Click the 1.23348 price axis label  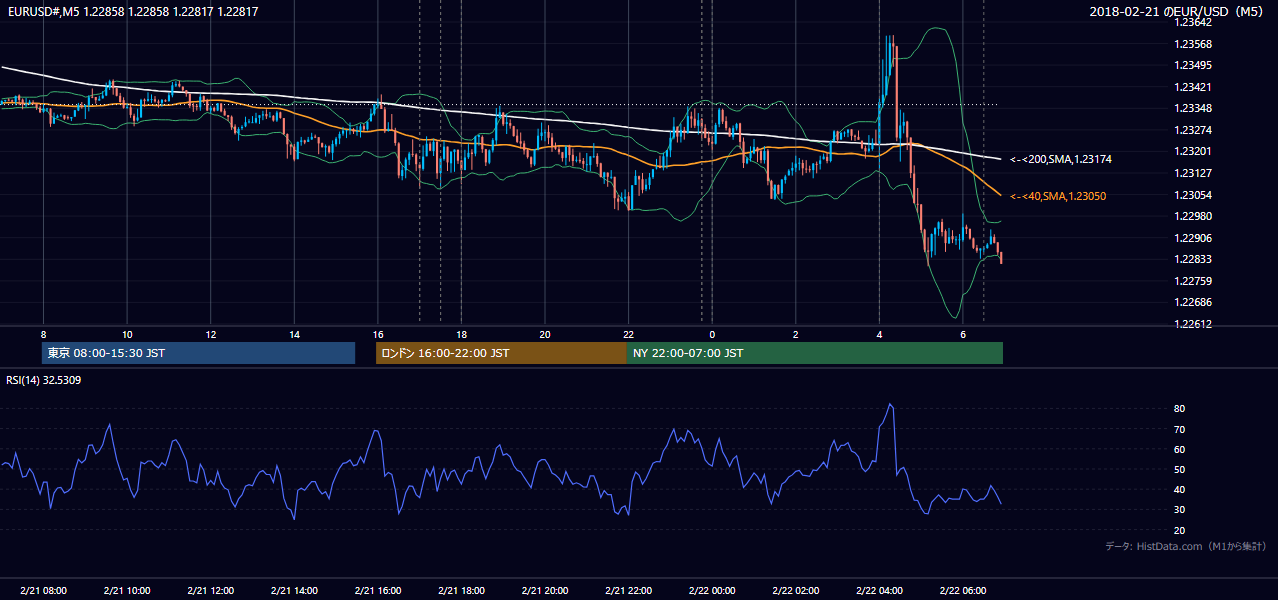[1193, 109]
